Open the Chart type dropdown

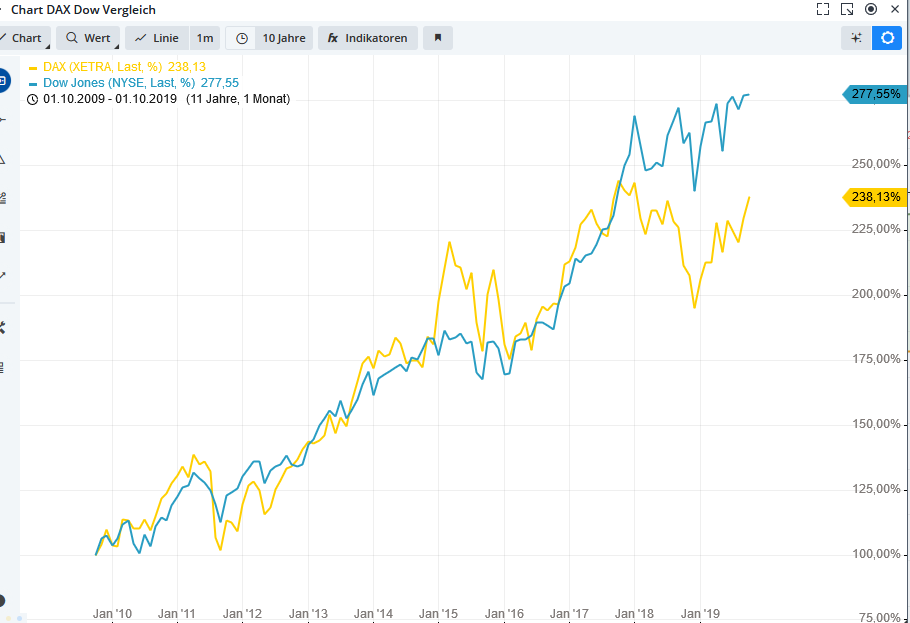click(24, 37)
